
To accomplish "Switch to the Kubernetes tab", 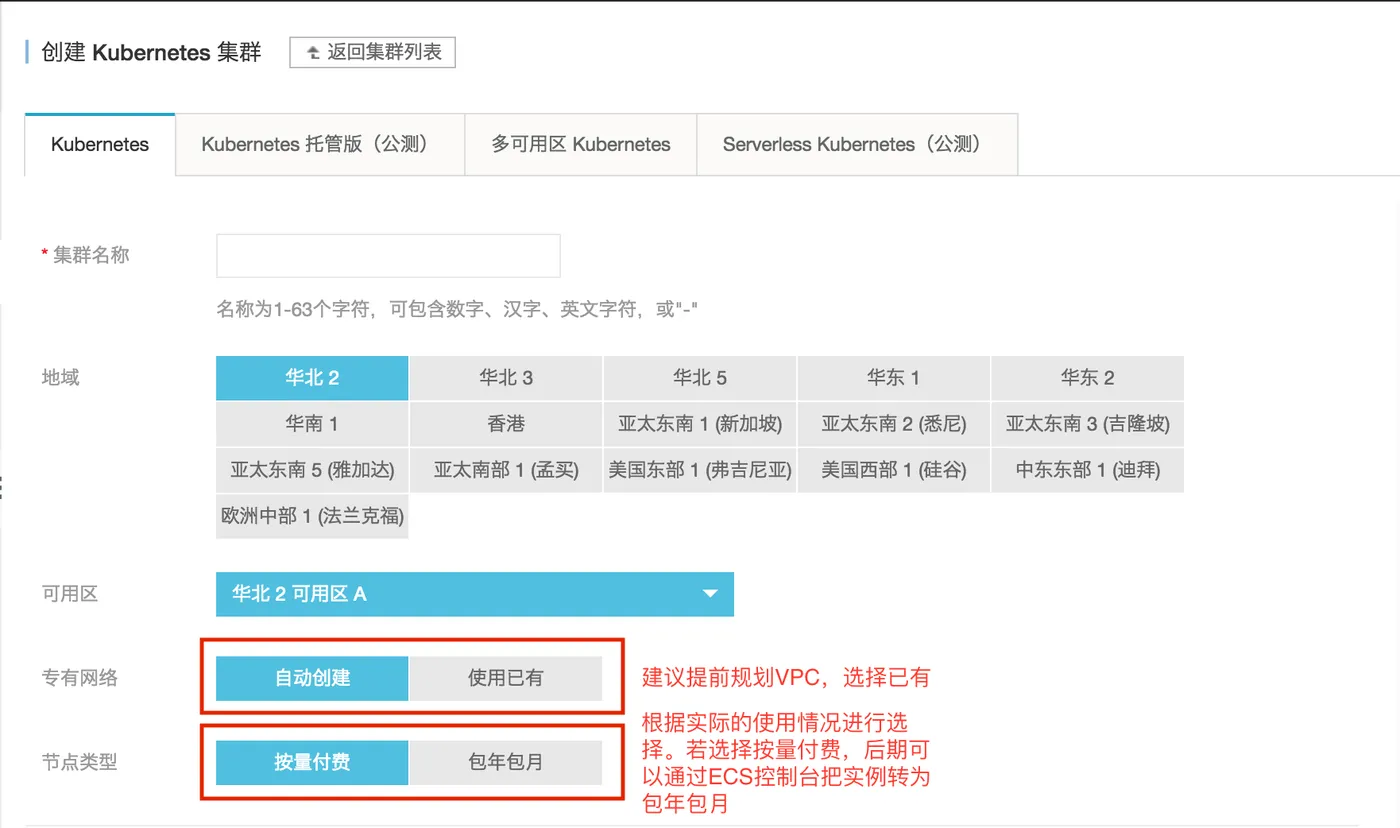I will tap(100, 144).
